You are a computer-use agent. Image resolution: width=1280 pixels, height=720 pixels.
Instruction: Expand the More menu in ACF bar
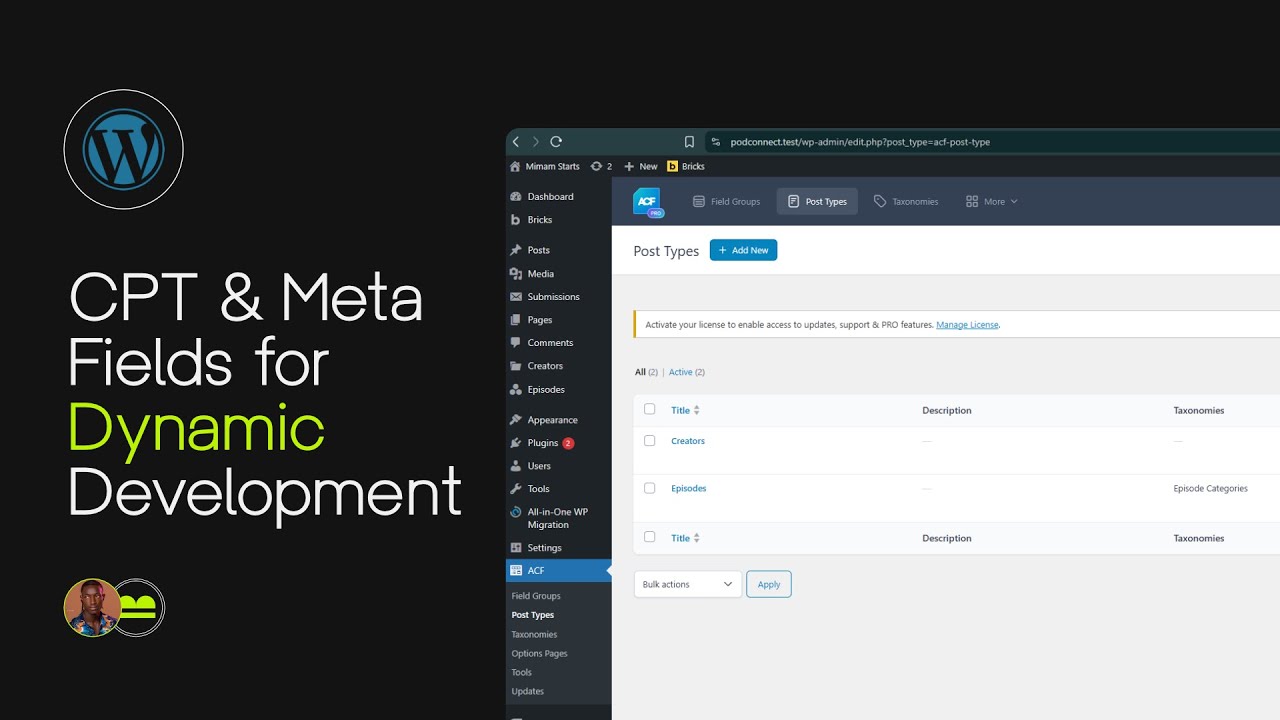992,202
